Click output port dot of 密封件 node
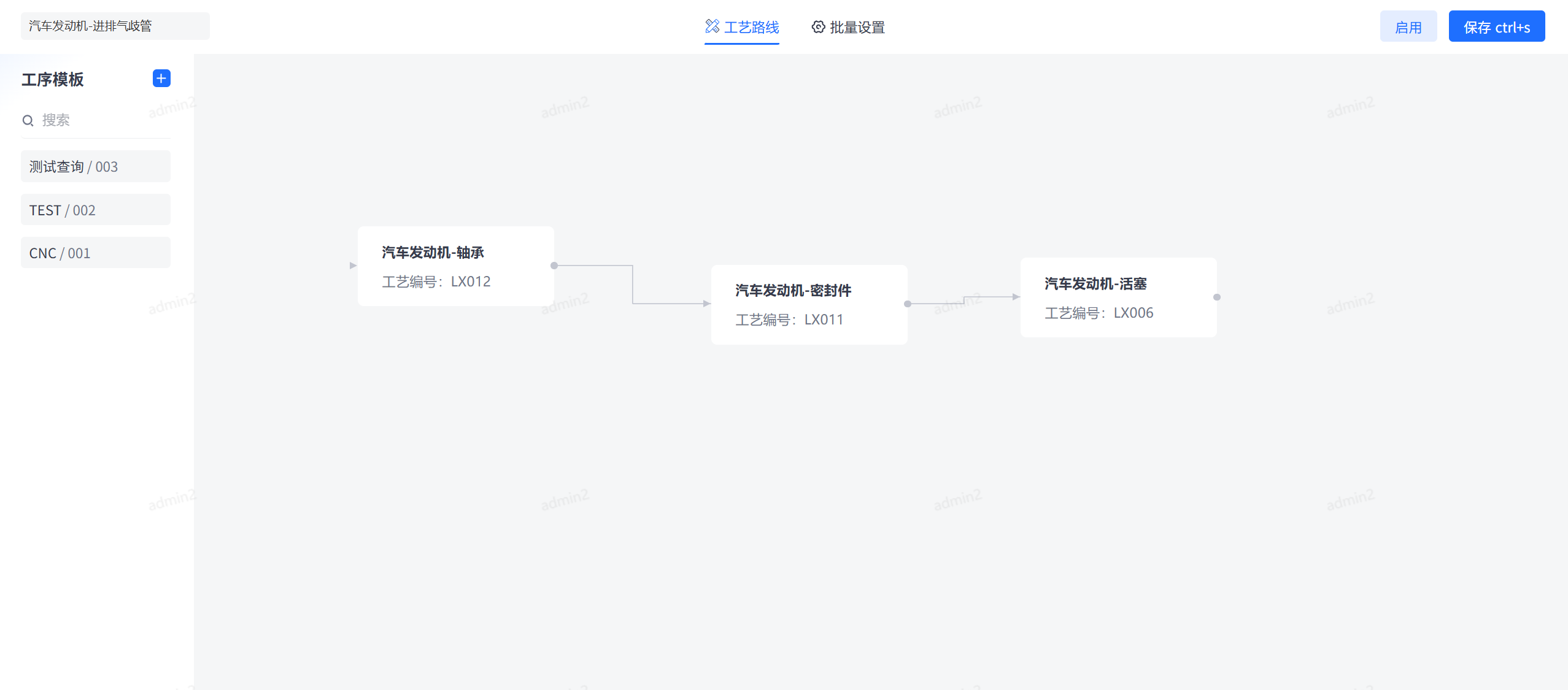The width and height of the screenshot is (1568, 690). [908, 304]
